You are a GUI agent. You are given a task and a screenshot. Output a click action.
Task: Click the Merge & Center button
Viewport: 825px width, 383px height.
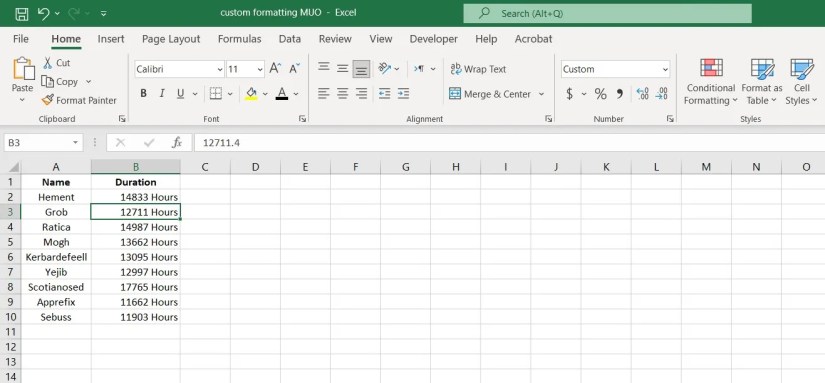(490, 94)
